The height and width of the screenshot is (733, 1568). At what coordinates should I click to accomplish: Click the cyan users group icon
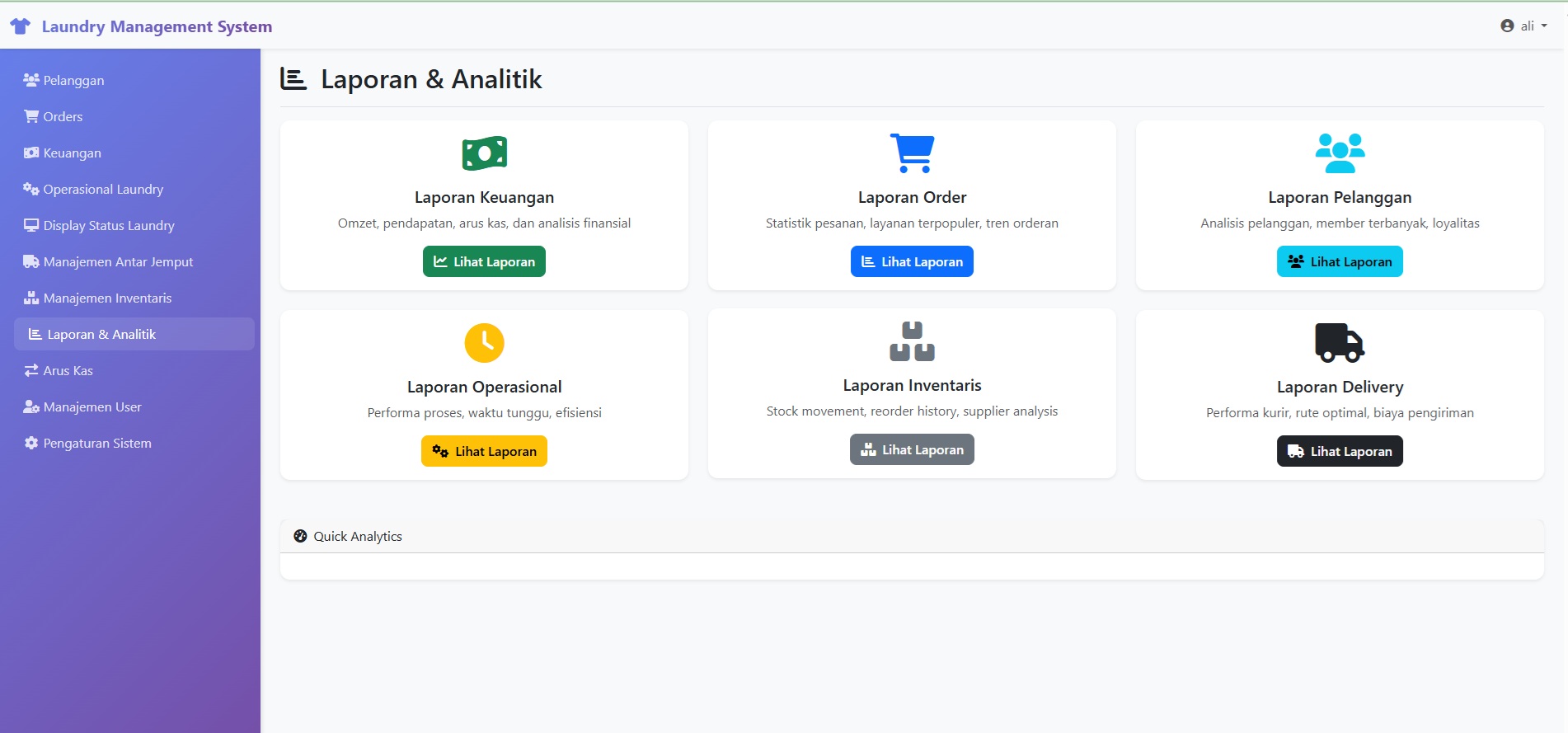(x=1340, y=153)
